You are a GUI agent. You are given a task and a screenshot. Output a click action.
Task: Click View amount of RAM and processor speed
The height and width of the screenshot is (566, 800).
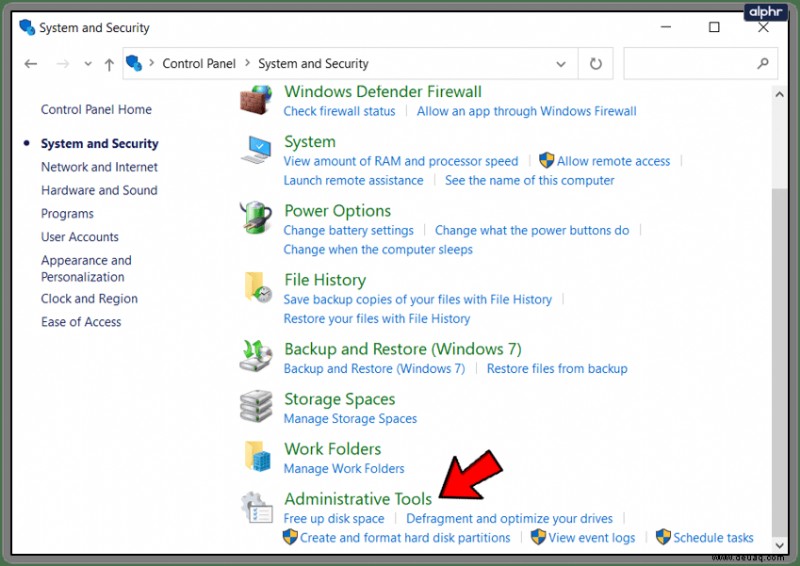pyautogui.click(x=401, y=161)
